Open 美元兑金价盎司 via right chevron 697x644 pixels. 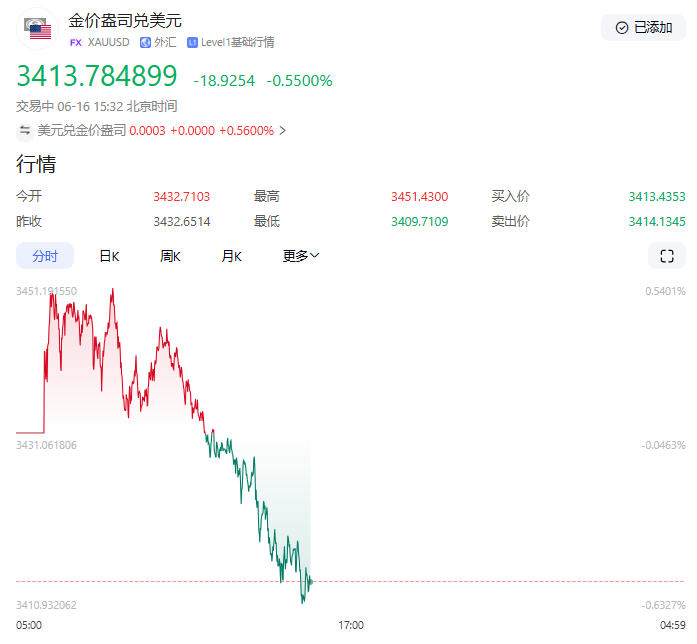(283, 130)
